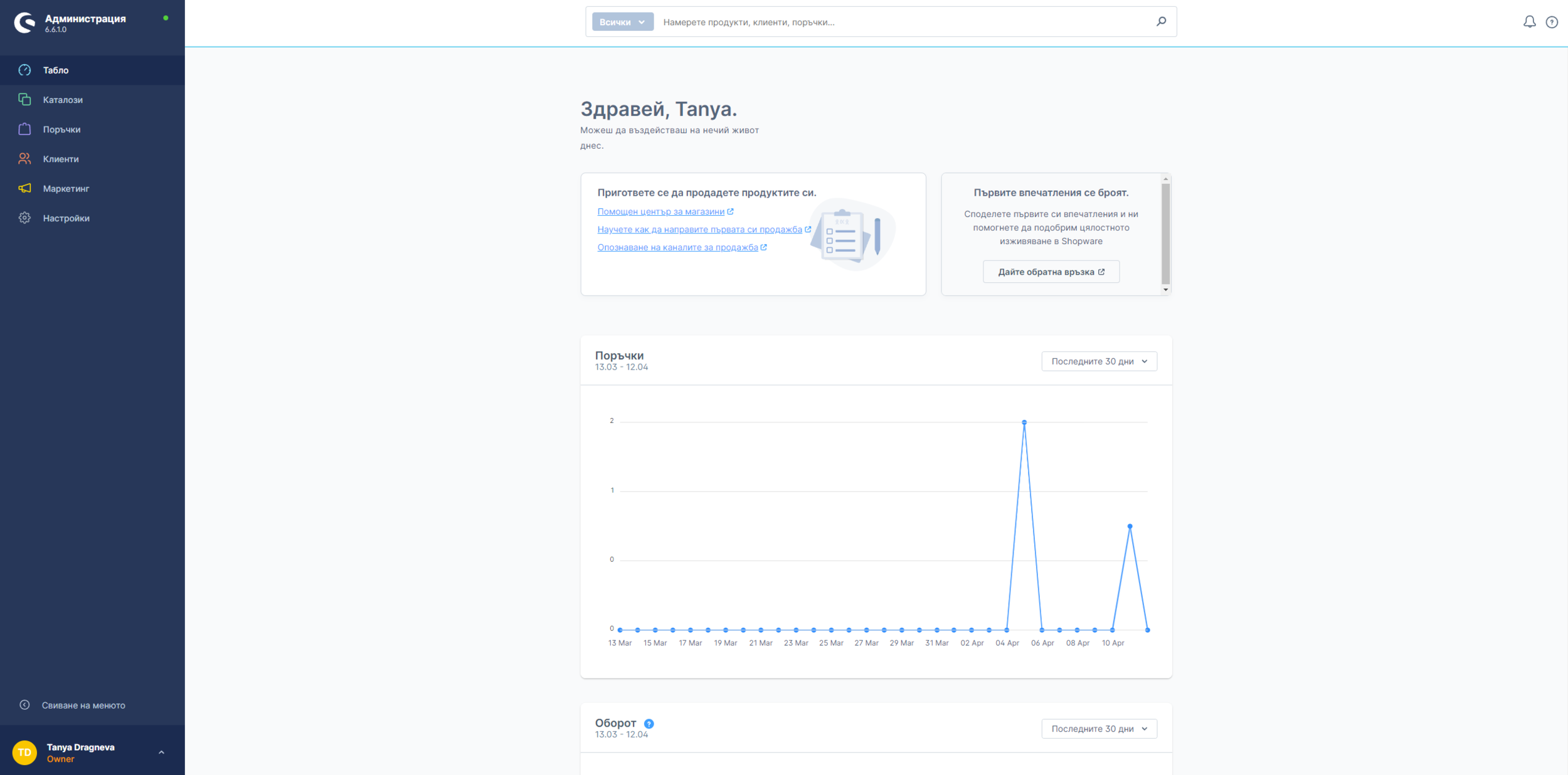This screenshot has height=775, width=1568.
Task: Click the Shopware logo icon
Action: (x=24, y=23)
